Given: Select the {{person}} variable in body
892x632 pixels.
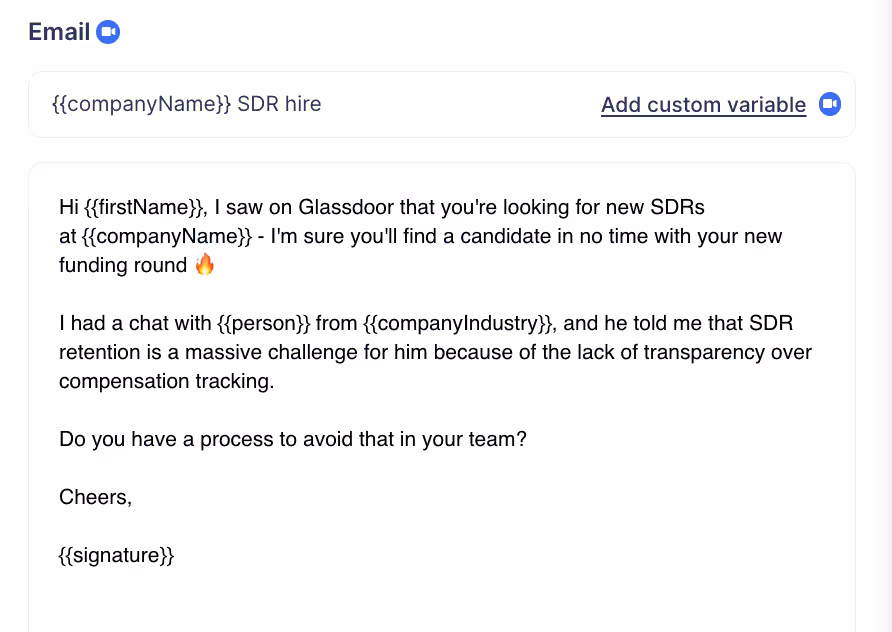Looking at the screenshot, I should (263, 323).
